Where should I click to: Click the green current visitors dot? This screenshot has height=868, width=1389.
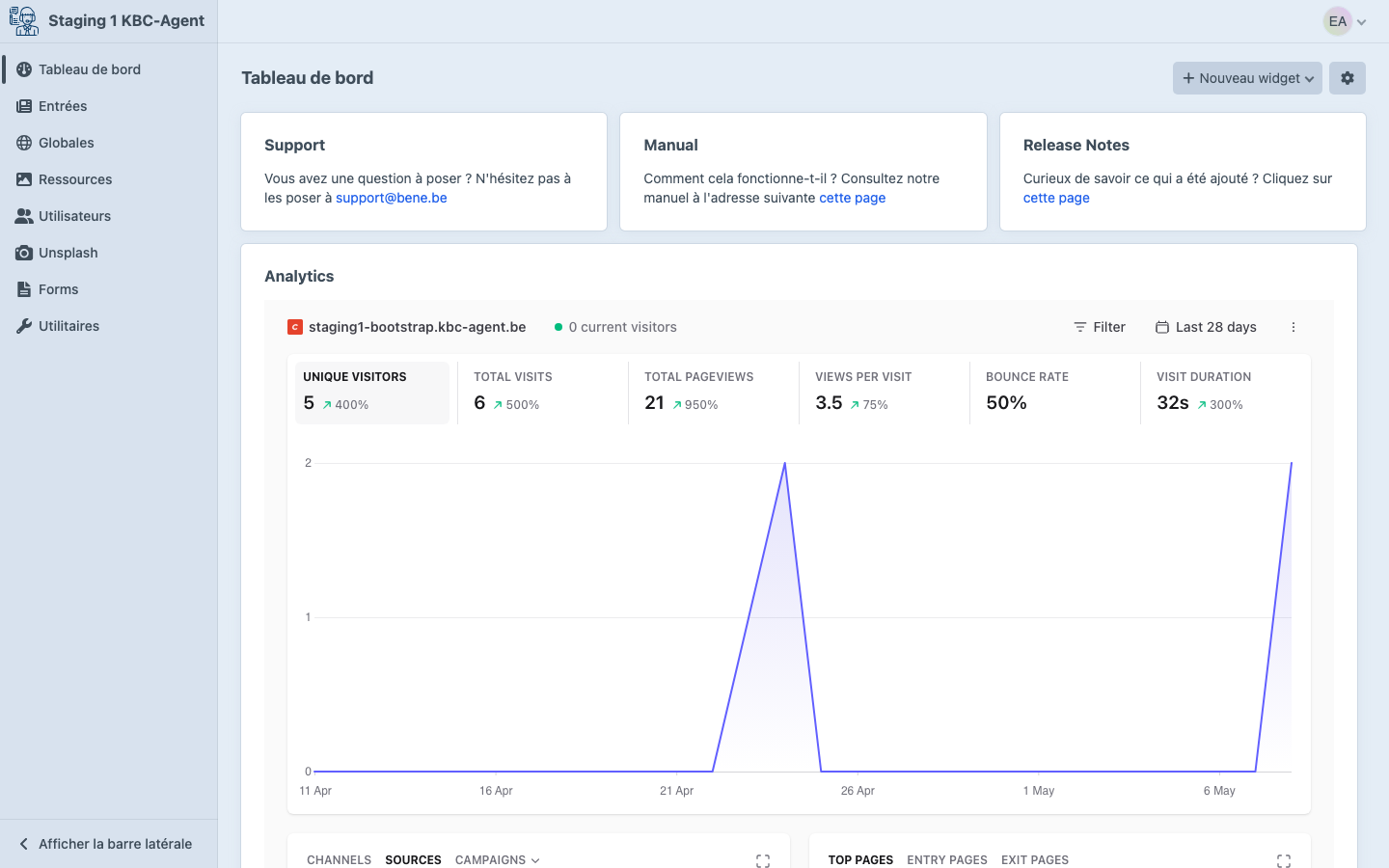click(558, 327)
